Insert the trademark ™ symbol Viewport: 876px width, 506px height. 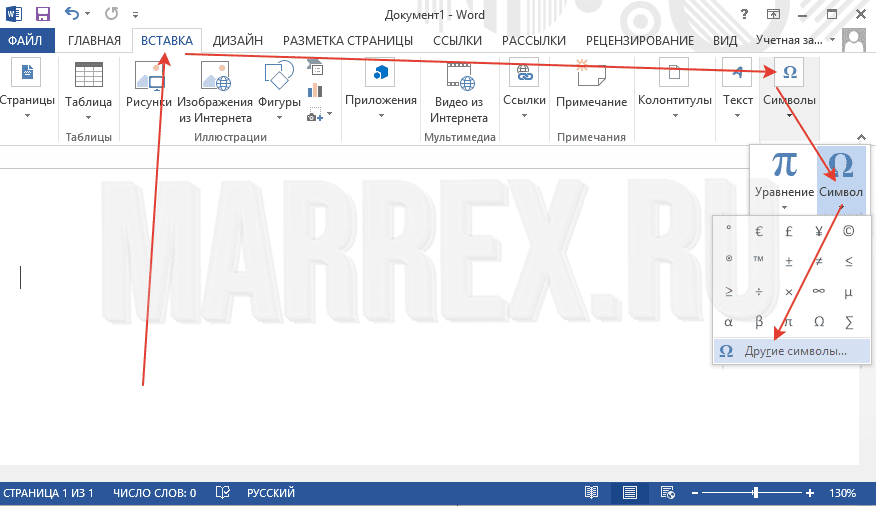(759, 261)
